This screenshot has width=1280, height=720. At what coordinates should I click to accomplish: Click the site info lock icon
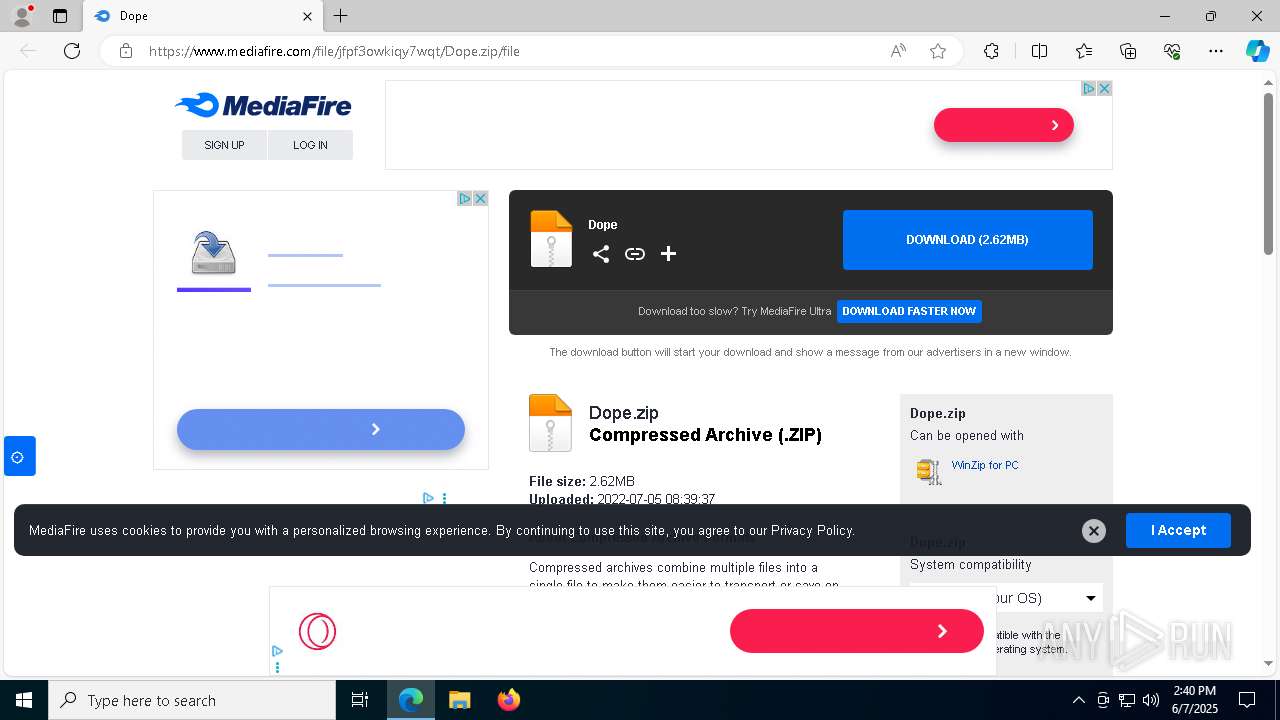126,51
